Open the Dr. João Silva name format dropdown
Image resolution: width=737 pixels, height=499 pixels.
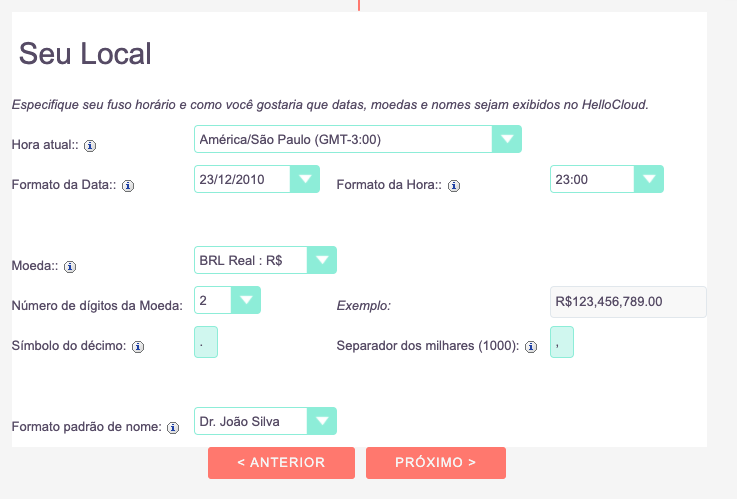(265, 421)
